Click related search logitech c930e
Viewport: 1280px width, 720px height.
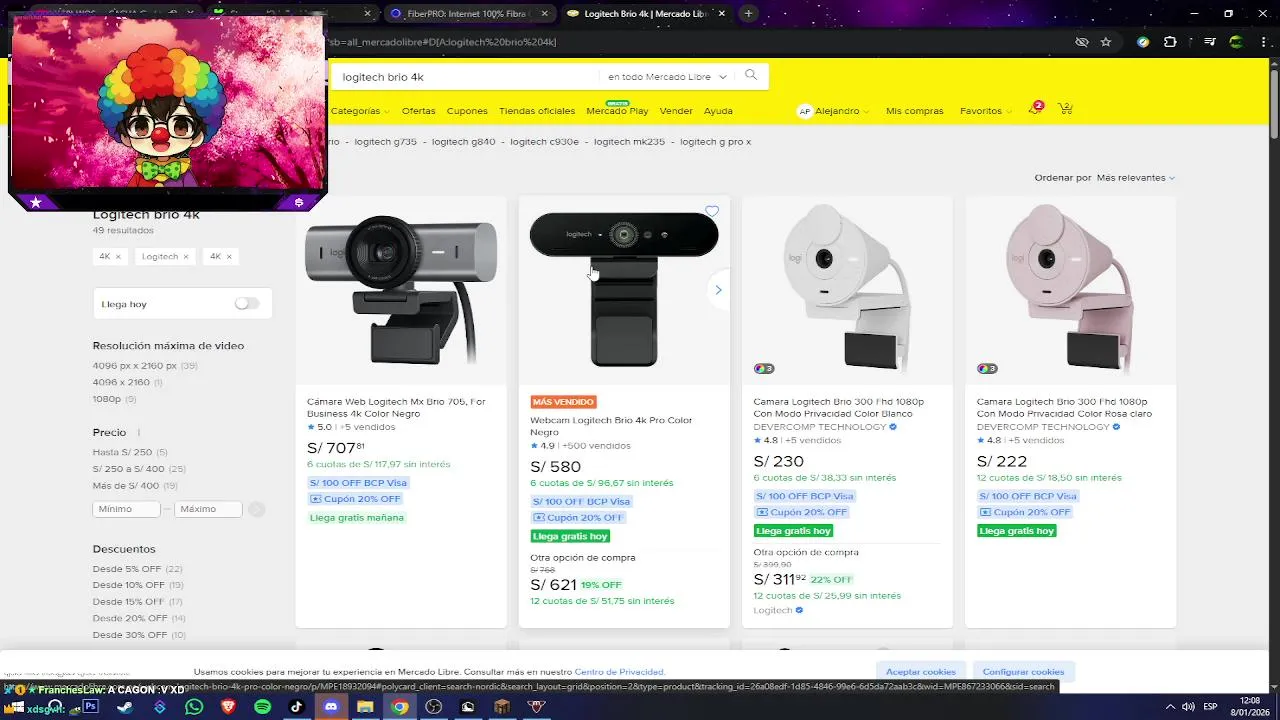click(x=544, y=142)
